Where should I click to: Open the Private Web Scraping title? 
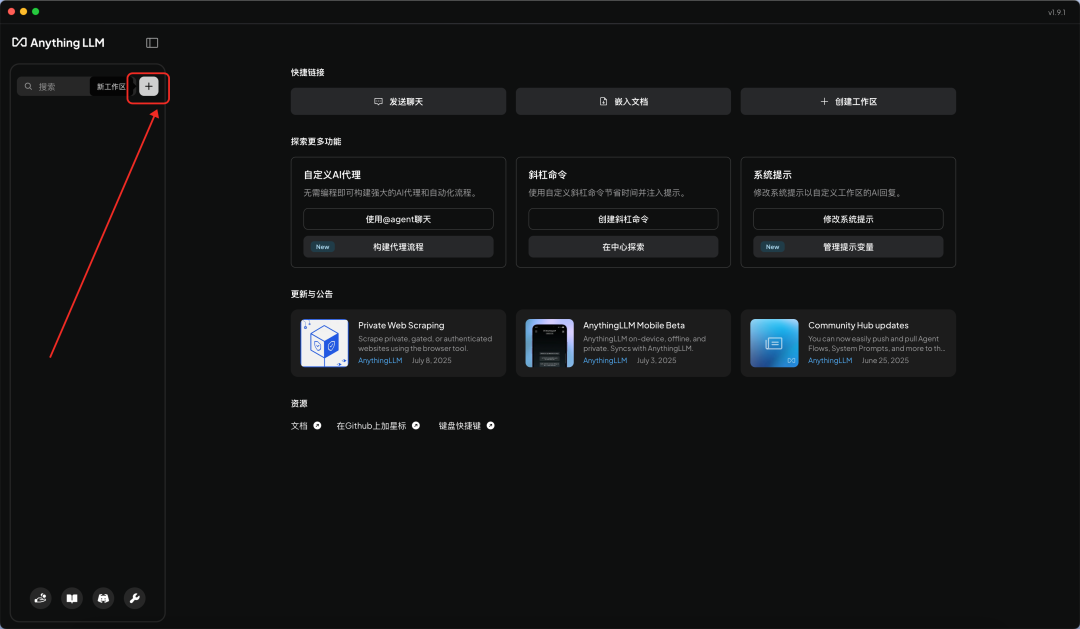pos(401,325)
